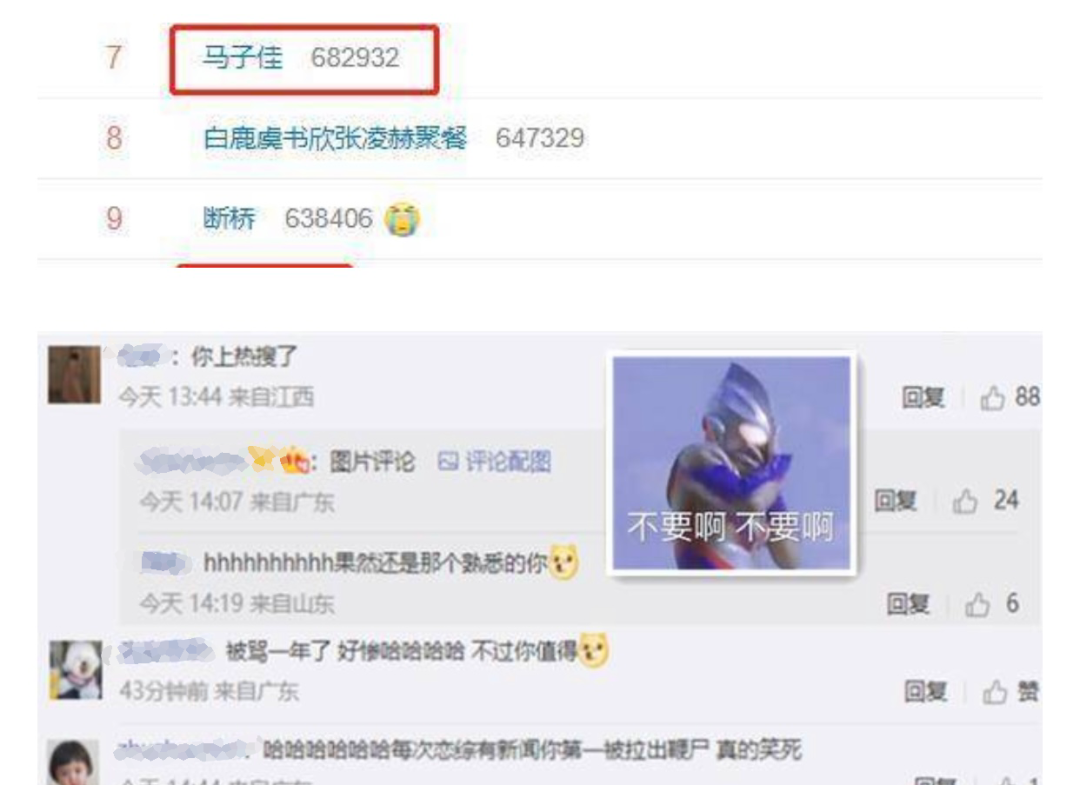Open avatar of the 哈哈哈哈 恋综 commenter

coord(72,763)
